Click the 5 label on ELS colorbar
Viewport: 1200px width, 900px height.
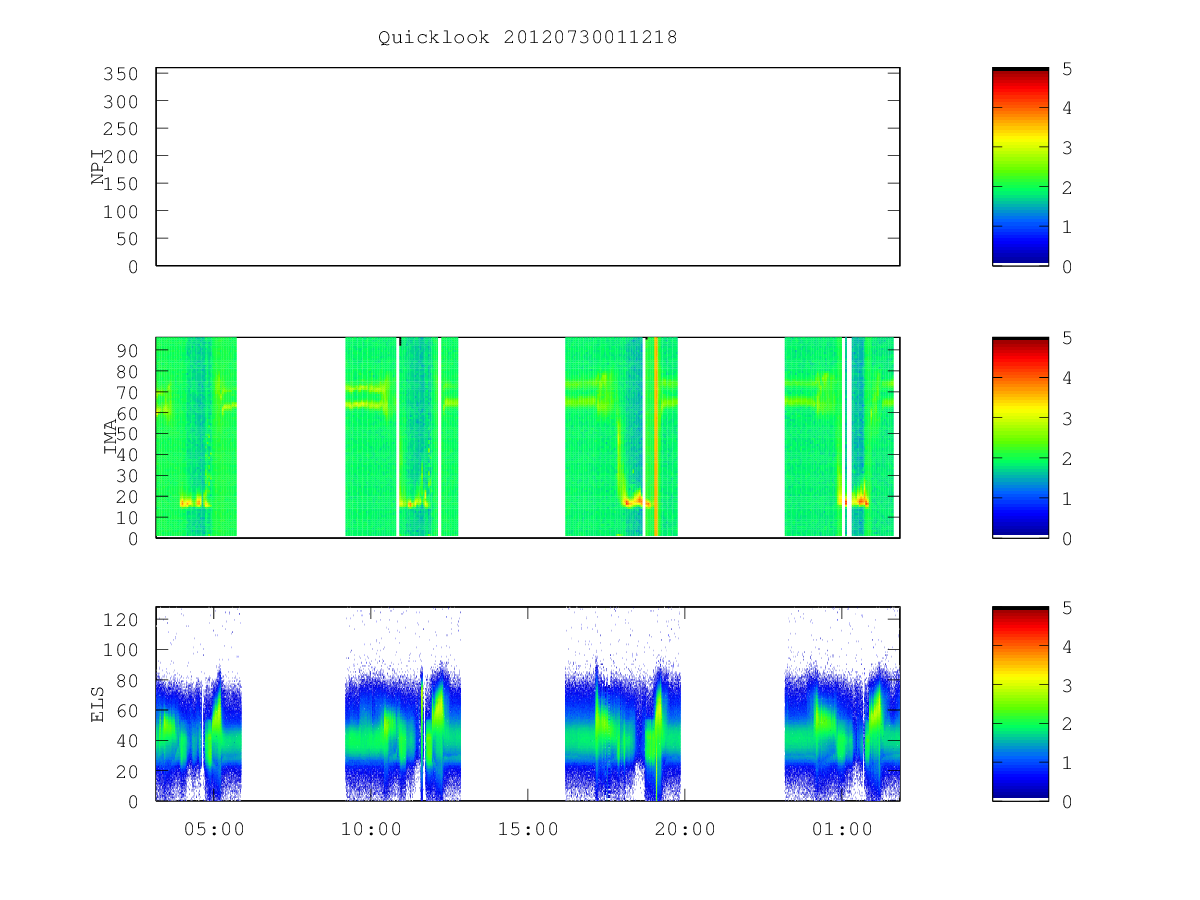(x=1068, y=607)
